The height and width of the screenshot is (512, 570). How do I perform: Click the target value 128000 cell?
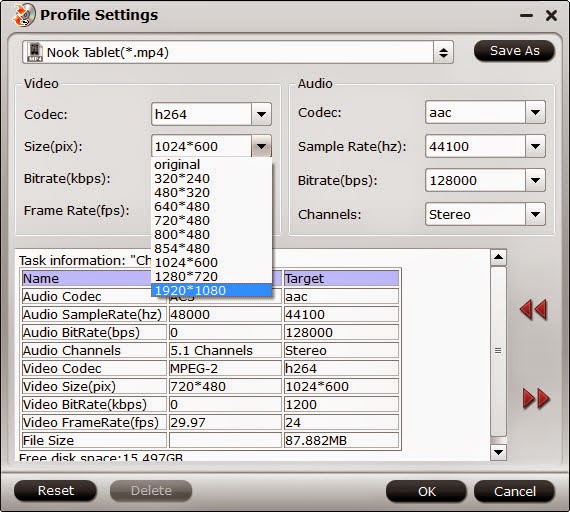pos(341,332)
